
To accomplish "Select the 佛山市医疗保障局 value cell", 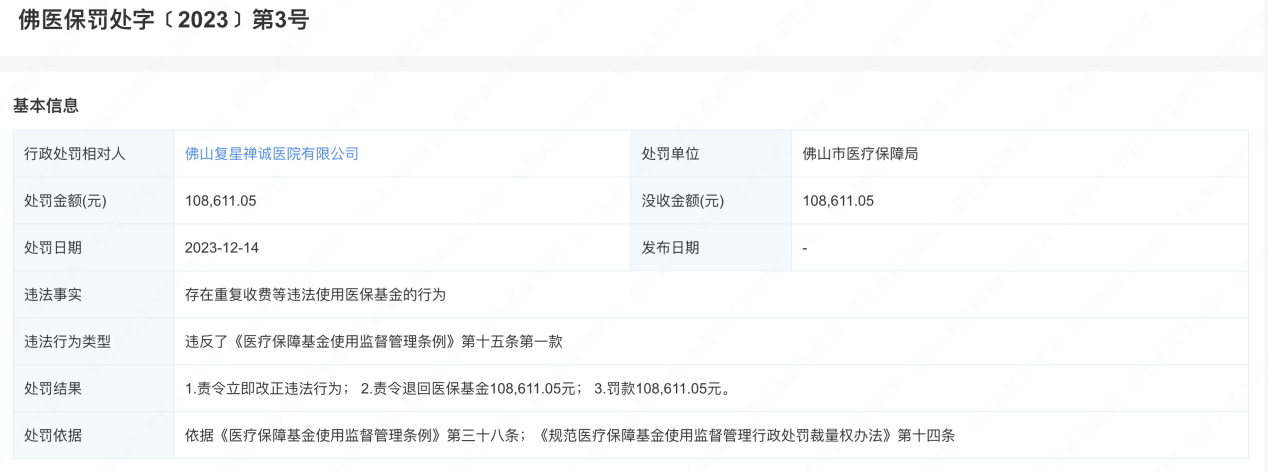I will pyautogui.click(x=1020, y=154).
